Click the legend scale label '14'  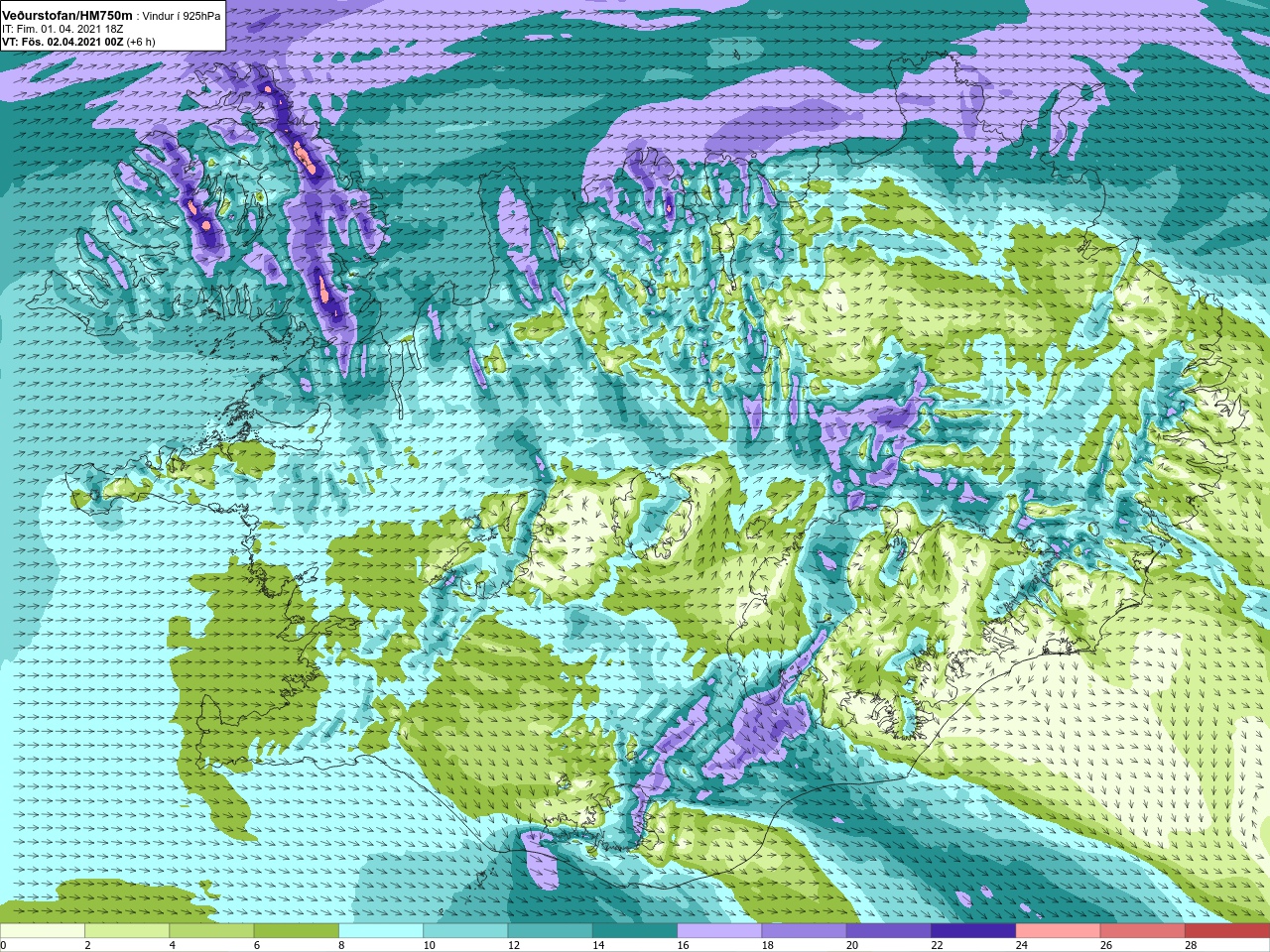598,945
